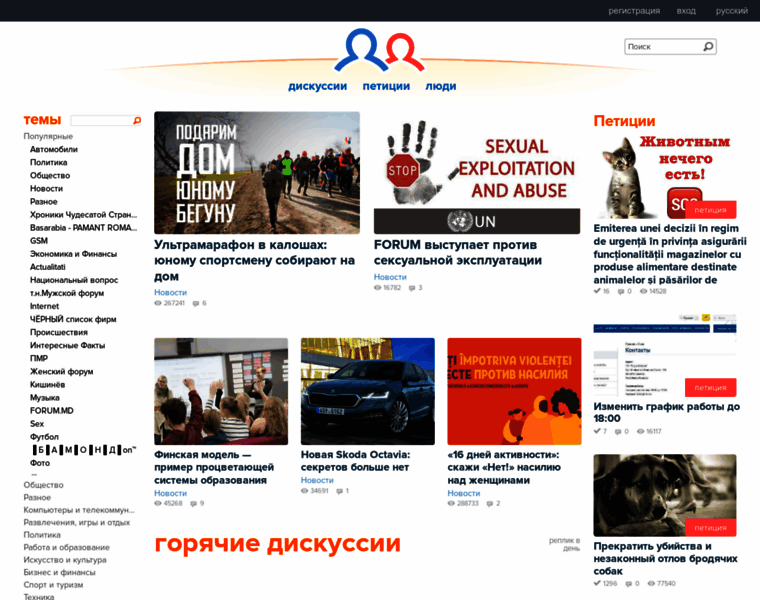Expand the Бизнес и финансы category
The width and height of the screenshot is (760, 600).
click(x=59, y=572)
